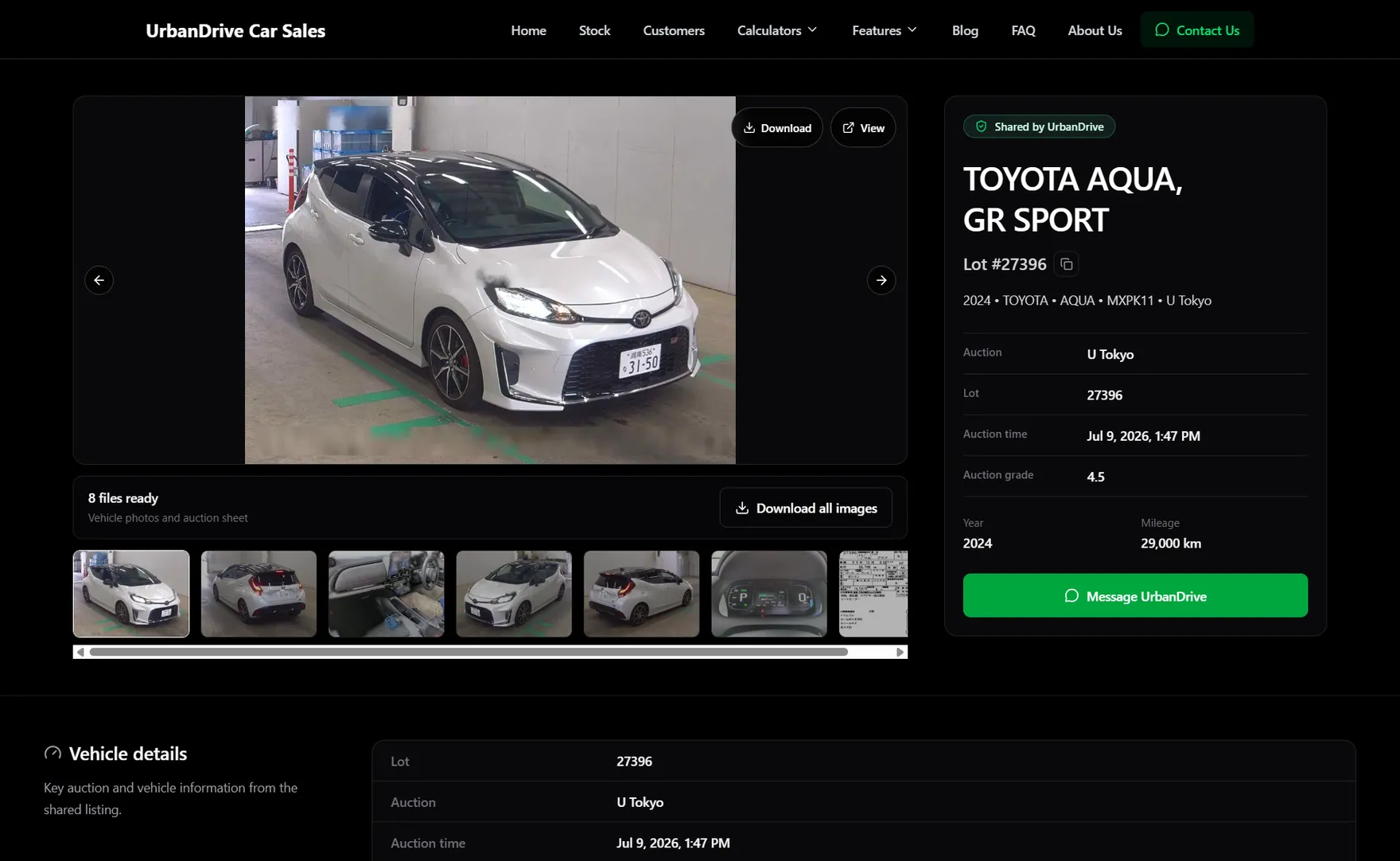The image size is (1400, 861).
Task: Open the FAQ page
Action: (x=1023, y=30)
